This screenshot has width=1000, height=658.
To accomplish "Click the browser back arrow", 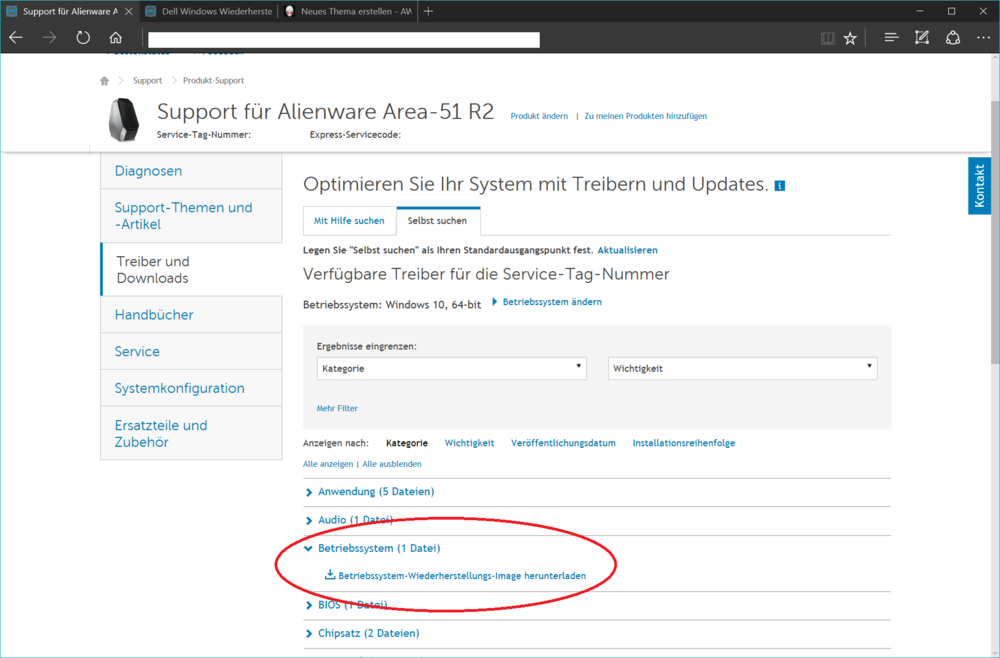I will click(16, 38).
